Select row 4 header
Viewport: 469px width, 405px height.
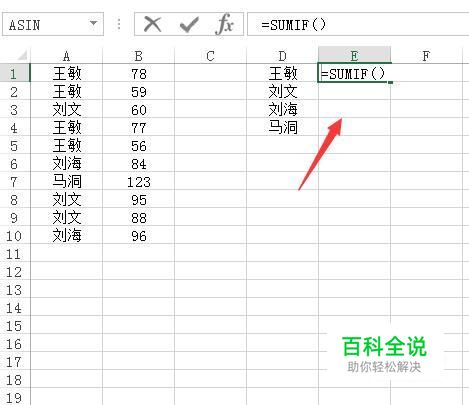pos(15,127)
